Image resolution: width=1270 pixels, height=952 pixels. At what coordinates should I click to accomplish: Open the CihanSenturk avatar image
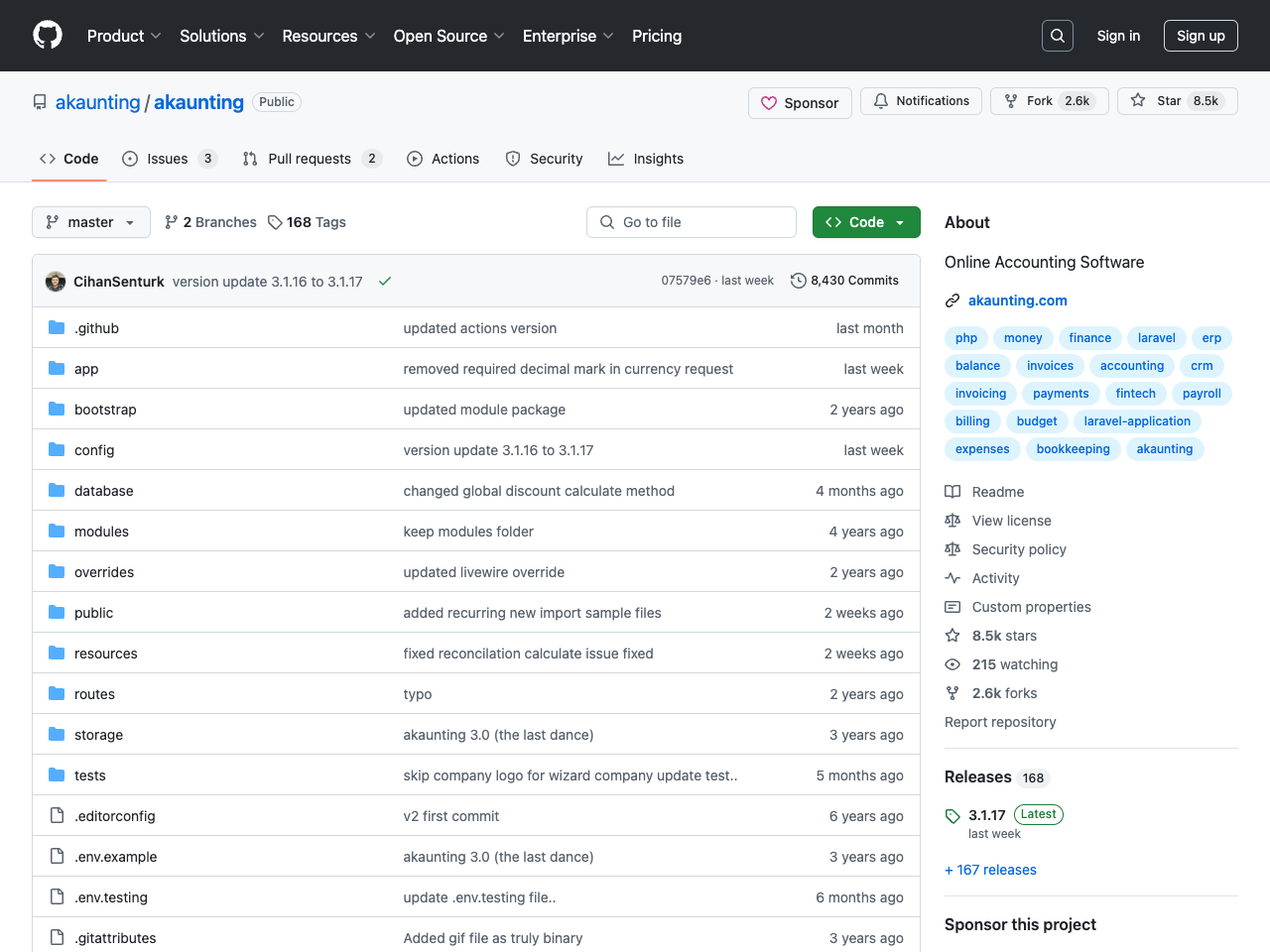click(56, 282)
